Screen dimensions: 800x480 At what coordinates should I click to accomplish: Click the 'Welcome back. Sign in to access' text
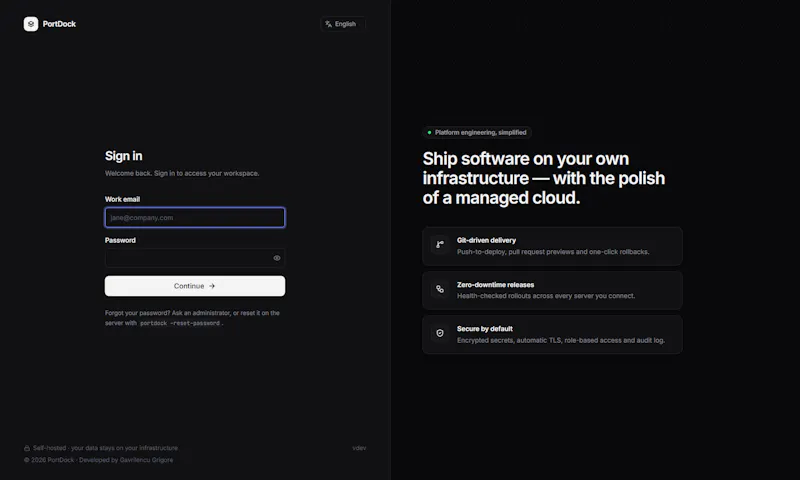point(182,173)
